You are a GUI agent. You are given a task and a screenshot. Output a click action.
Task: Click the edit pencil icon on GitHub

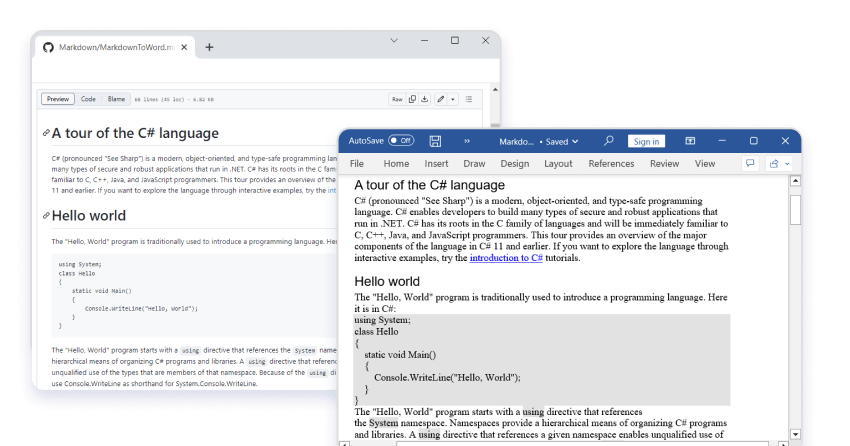441,99
